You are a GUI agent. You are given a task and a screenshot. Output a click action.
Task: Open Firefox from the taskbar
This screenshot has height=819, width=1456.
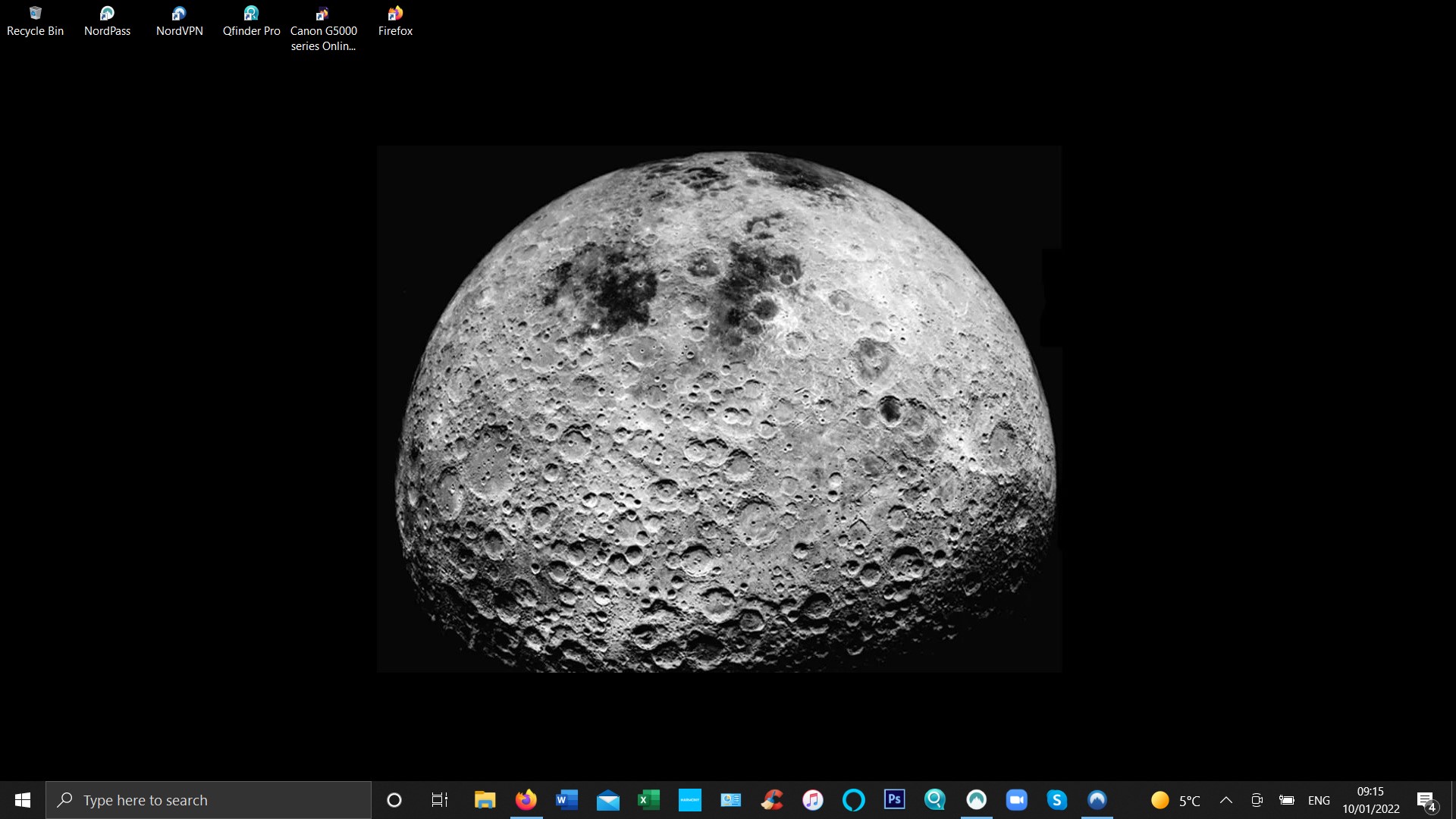[x=526, y=800]
